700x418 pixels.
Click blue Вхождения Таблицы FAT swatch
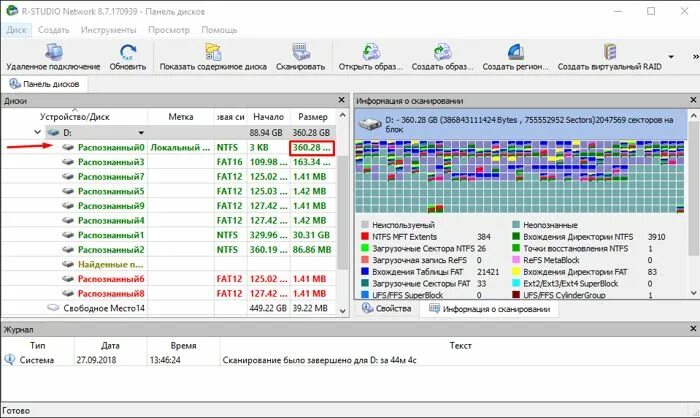(365, 272)
